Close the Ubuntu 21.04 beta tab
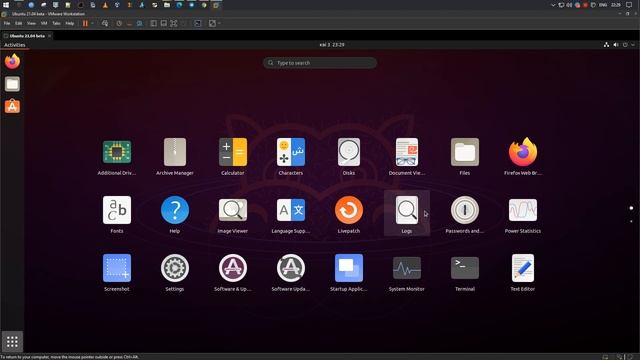 pos(49,36)
